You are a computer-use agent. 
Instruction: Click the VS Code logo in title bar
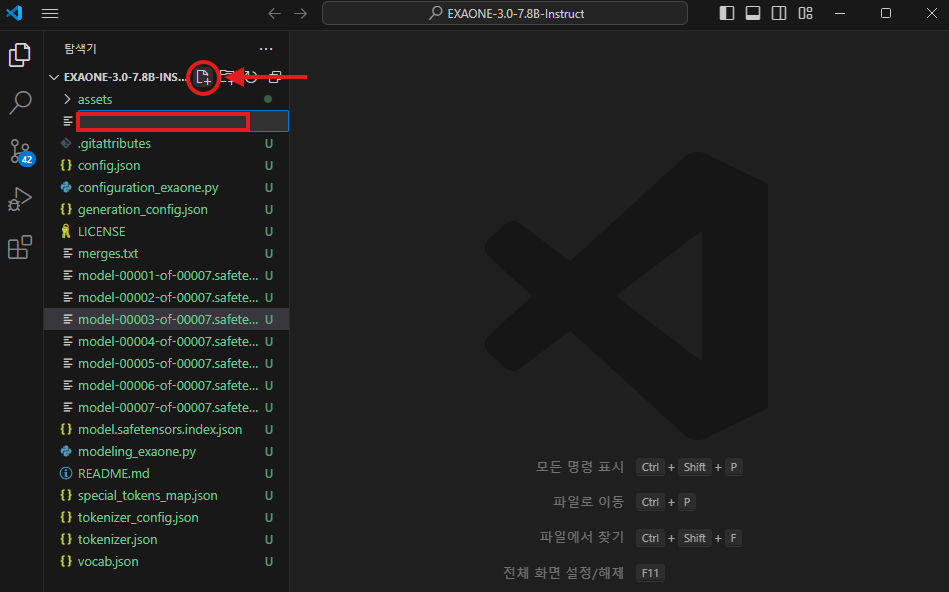tap(15, 13)
